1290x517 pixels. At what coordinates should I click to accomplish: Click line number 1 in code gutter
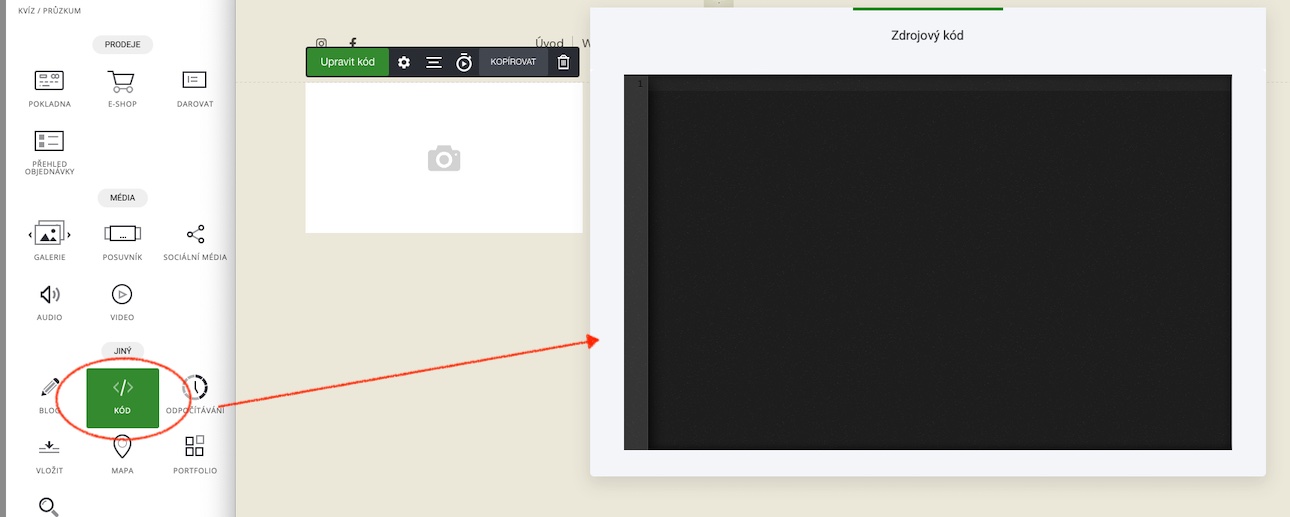click(x=639, y=83)
